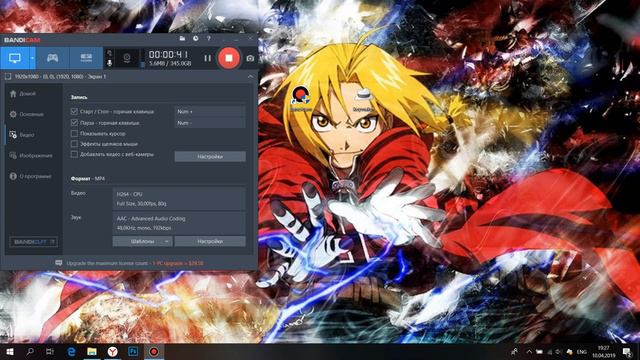640x360 pixels.
Task: Open Настройки button under Формат section
Action: (x=210, y=241)
